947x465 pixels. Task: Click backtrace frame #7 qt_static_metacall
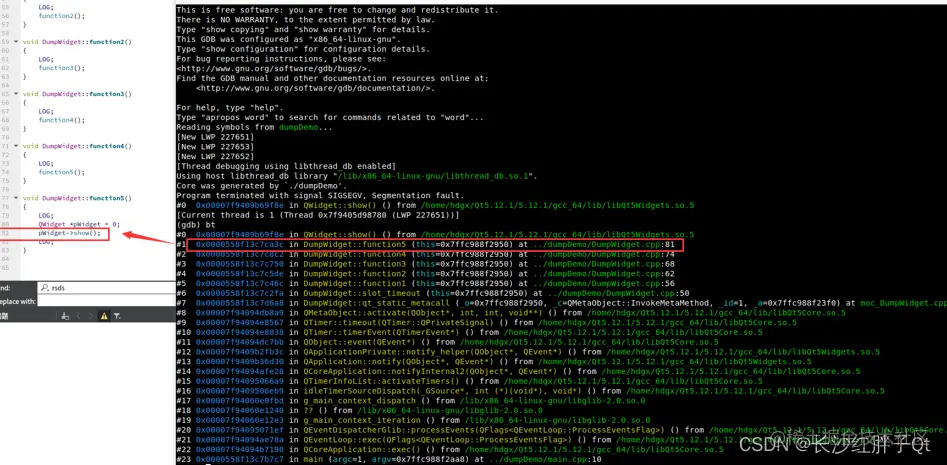click(x=562, y=303)
